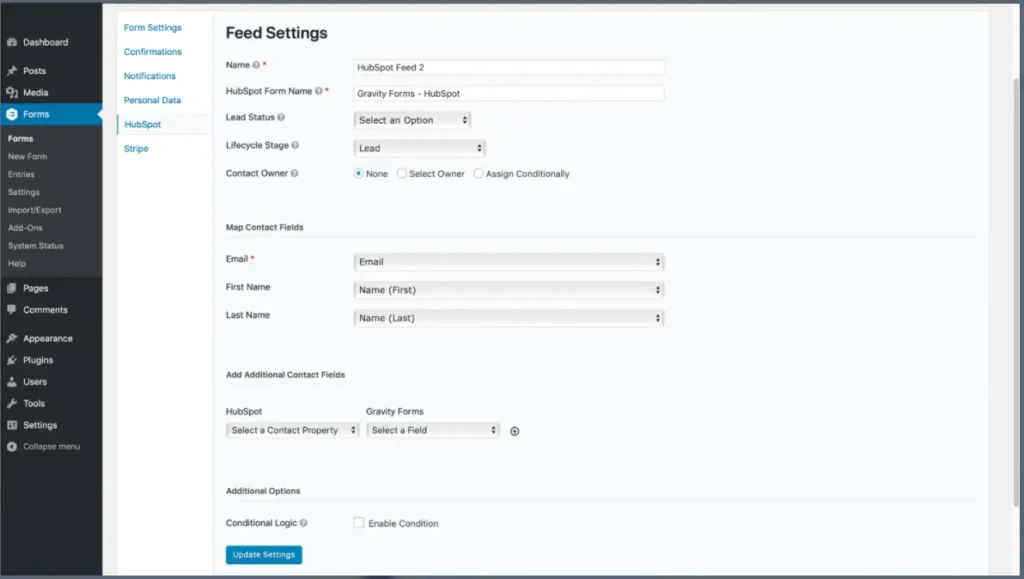The height and width of the screenshot is (579, 1024).
Task: Open Forms link in Forms submenu
Action: coord(20,138)
